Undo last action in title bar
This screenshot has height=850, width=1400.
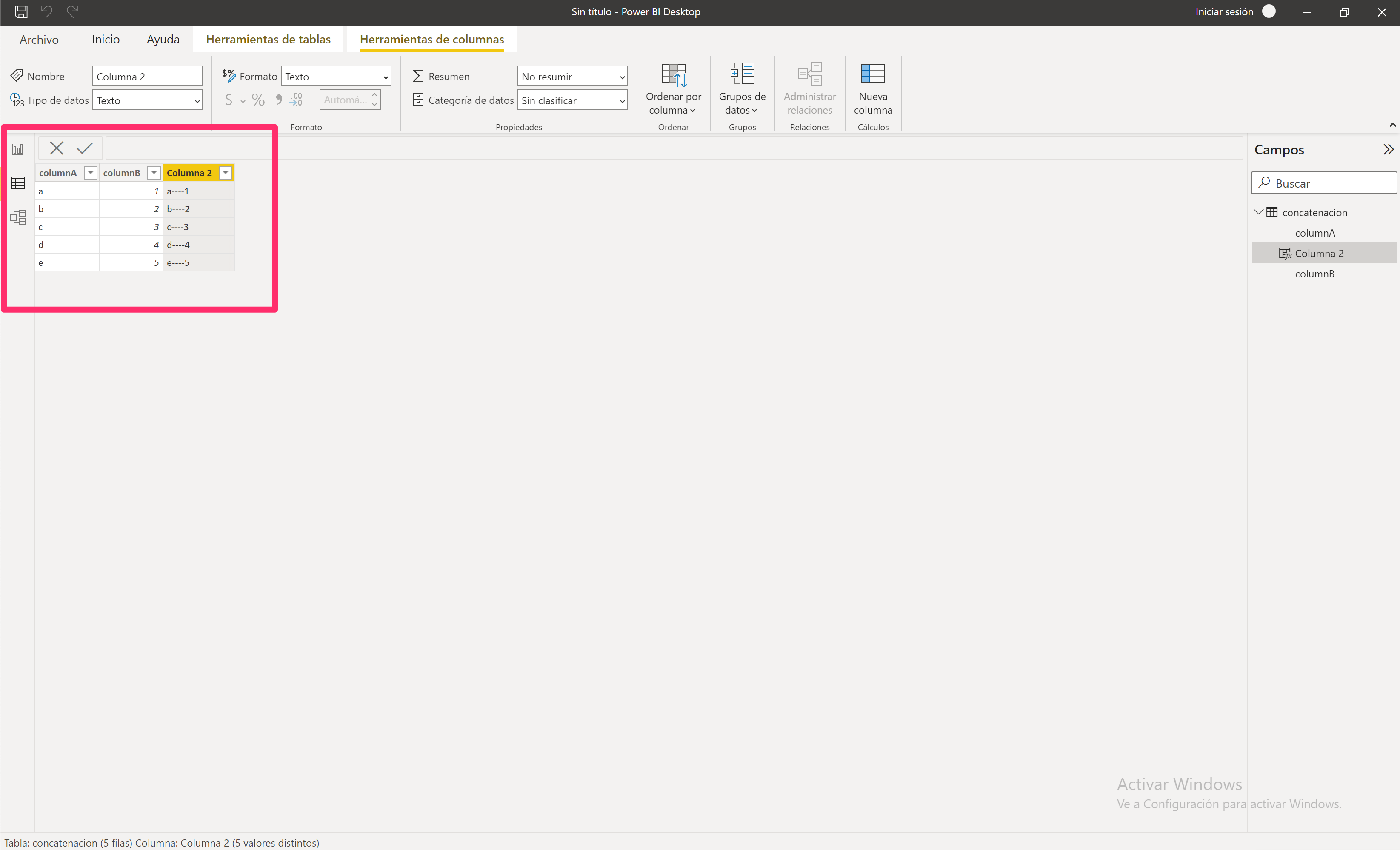coord(46,11)
